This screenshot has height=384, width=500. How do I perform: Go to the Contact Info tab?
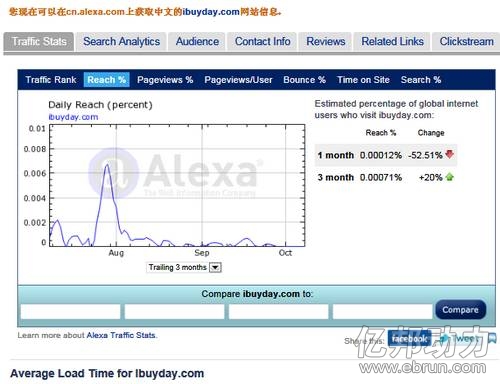262,42
